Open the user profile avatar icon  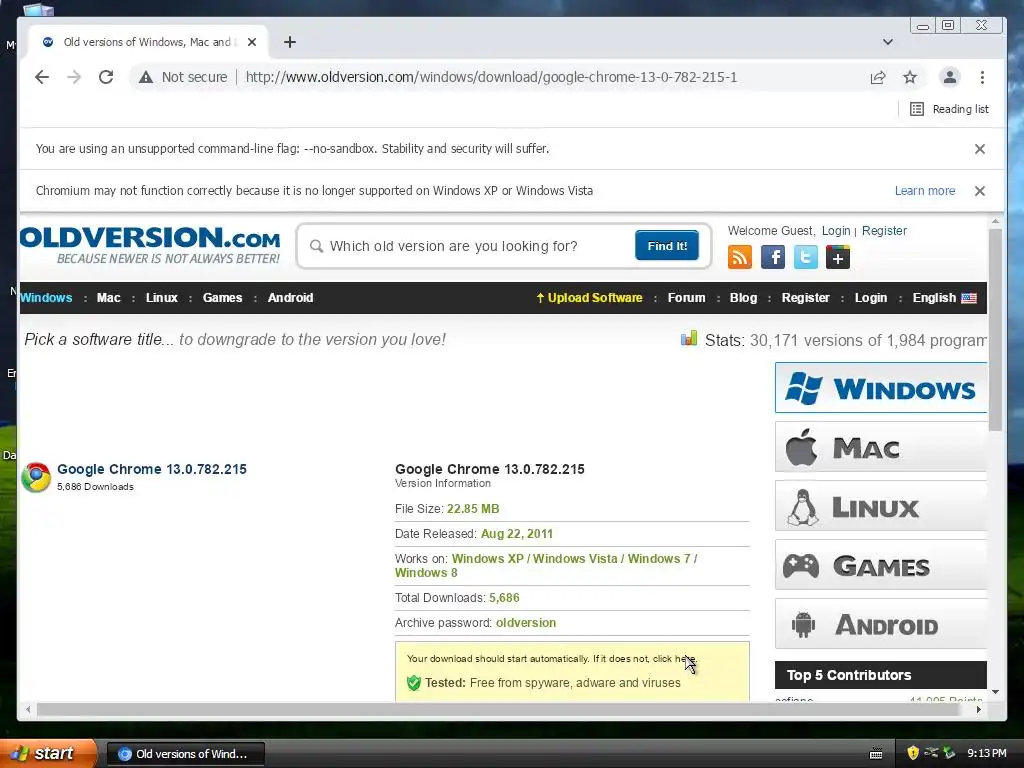click(x=950, y=77)
